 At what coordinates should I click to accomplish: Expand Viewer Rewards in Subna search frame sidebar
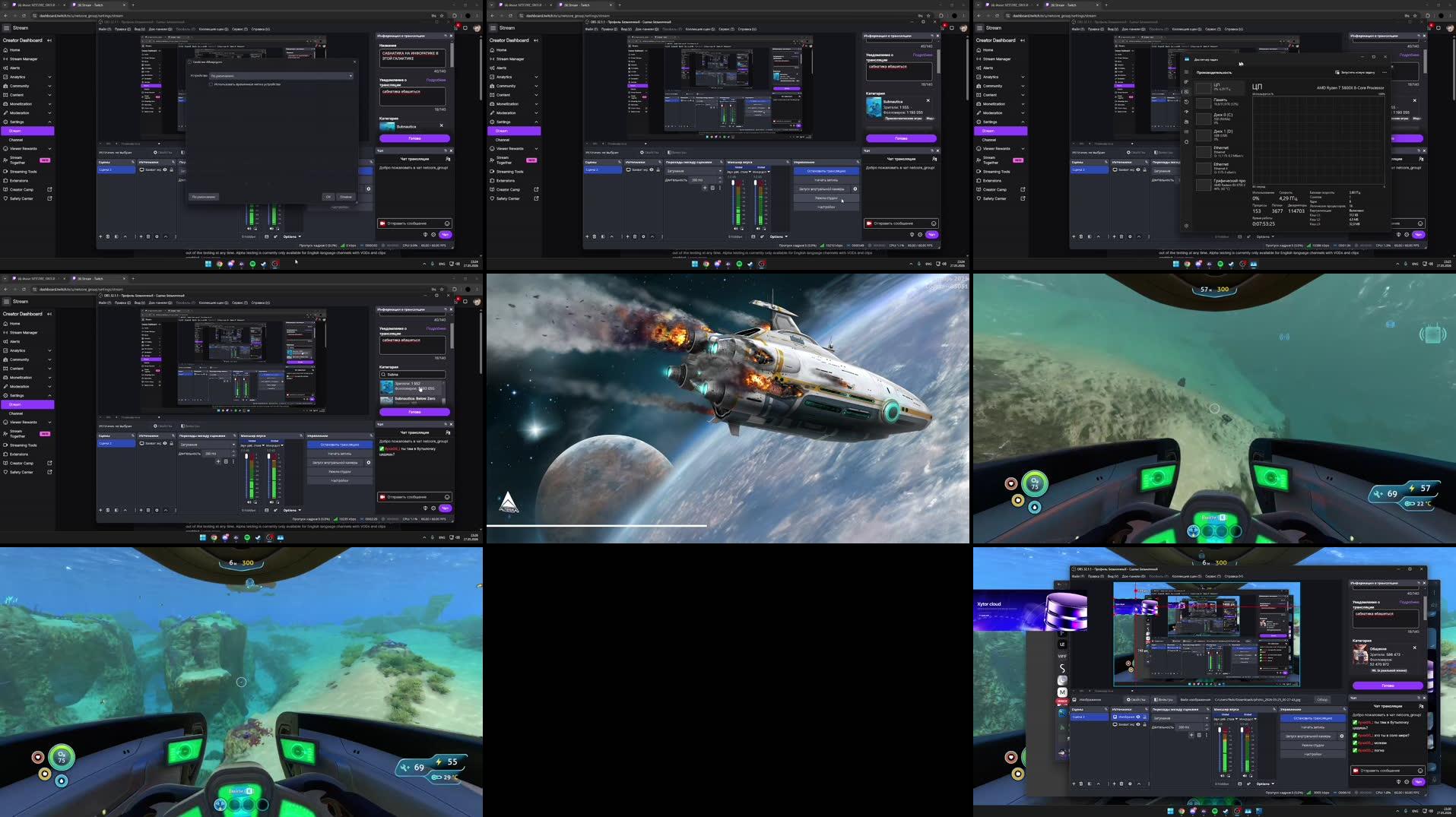(x=49, y=423)
